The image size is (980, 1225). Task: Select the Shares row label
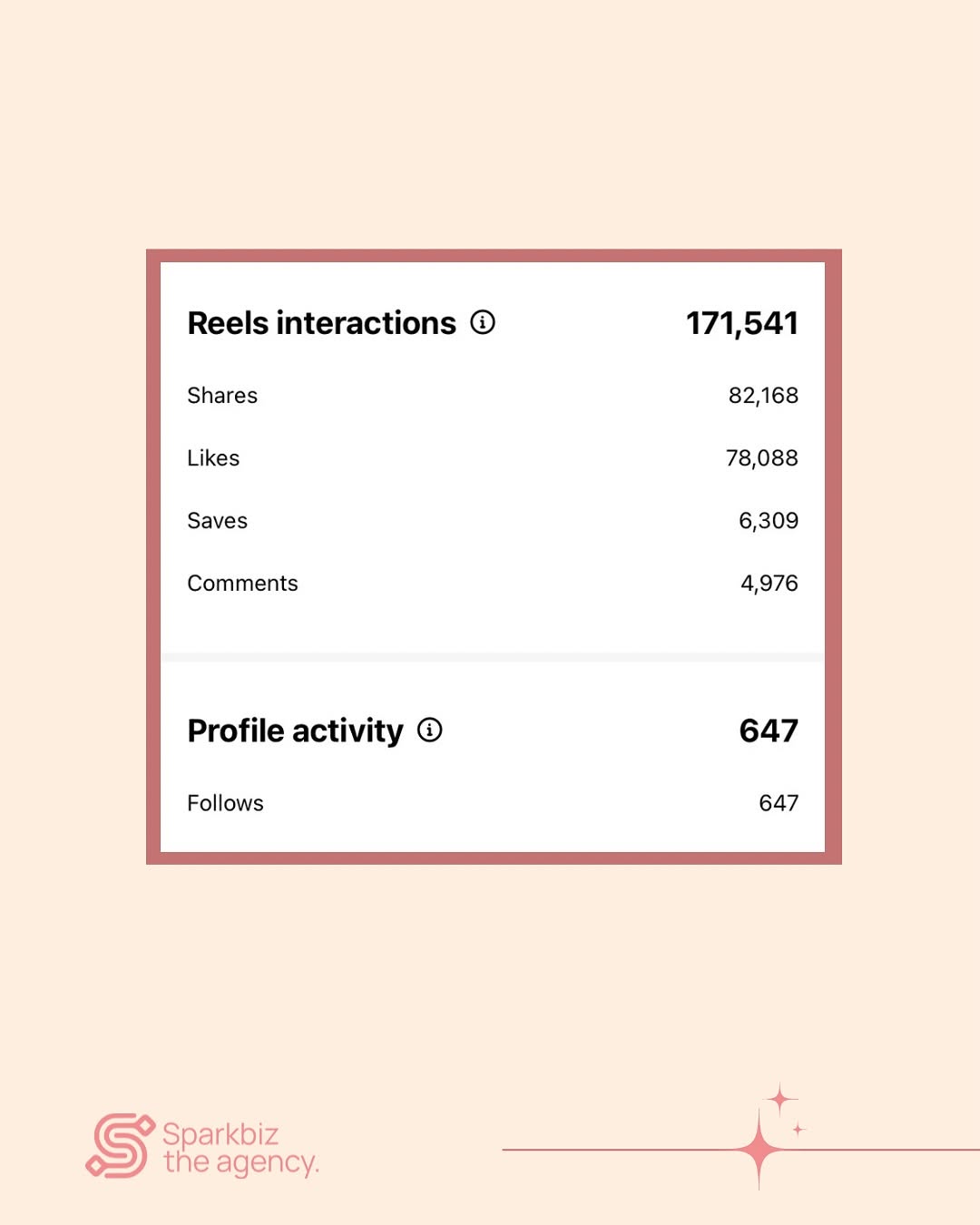tap(222, 396)
